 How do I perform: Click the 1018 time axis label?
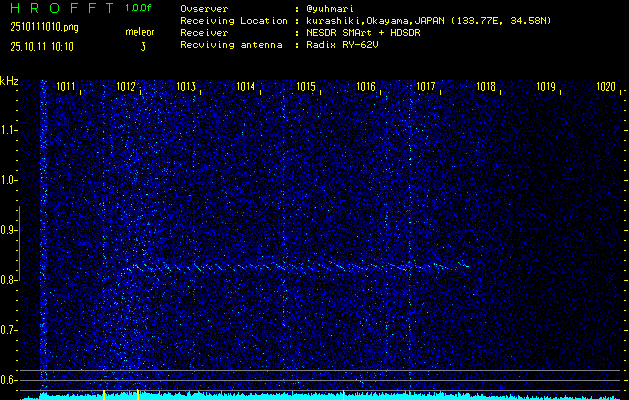coord(486,86)
